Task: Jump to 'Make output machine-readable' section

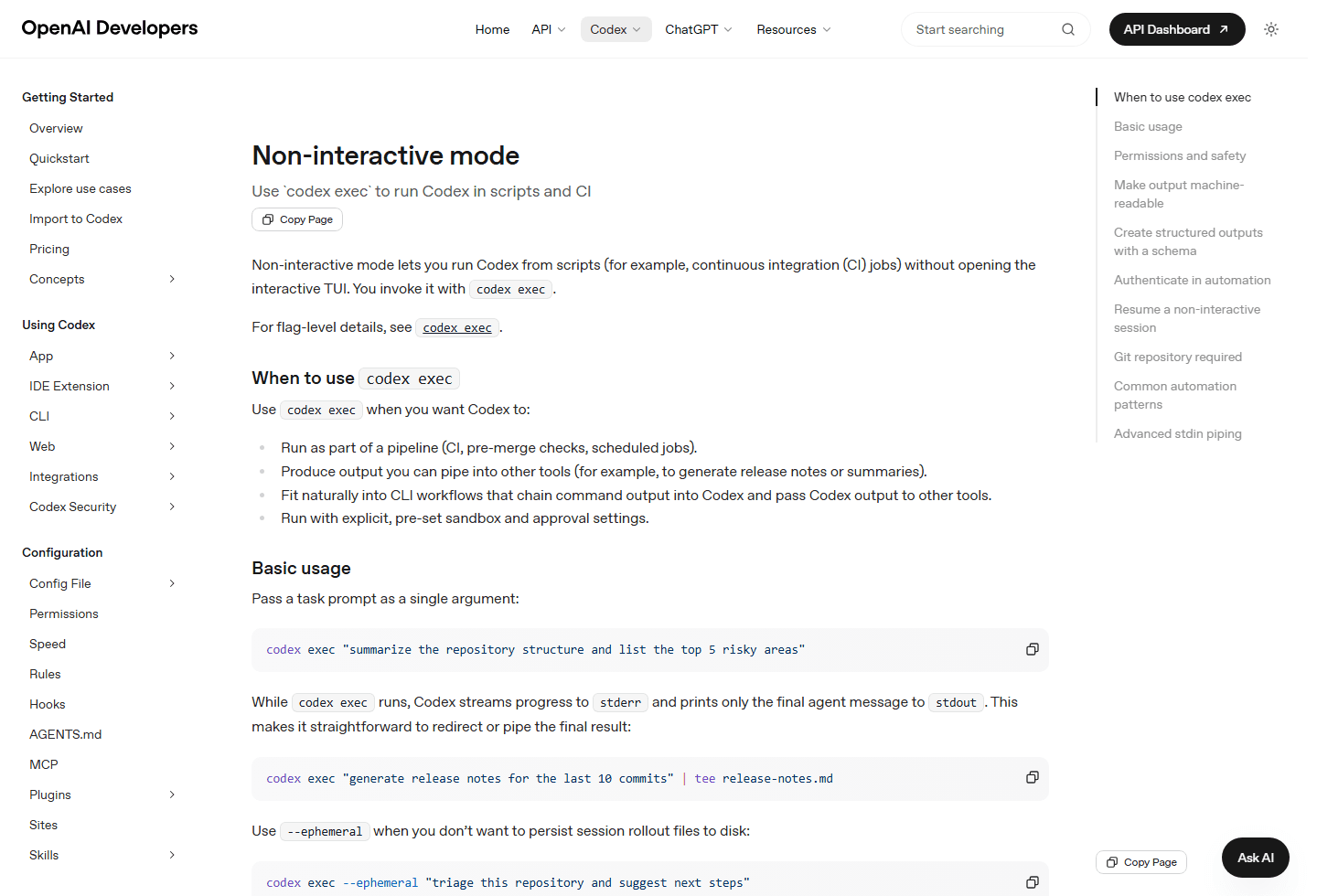Action: (1179, 194)
